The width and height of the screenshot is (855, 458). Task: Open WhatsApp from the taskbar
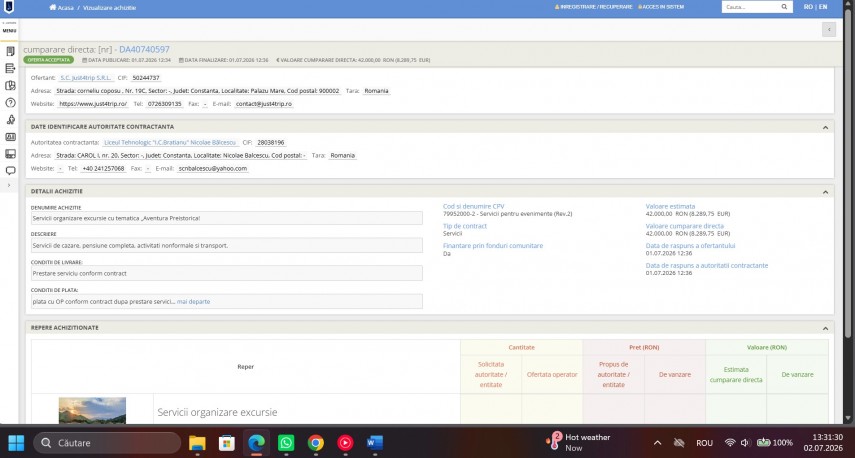[286, 443]
